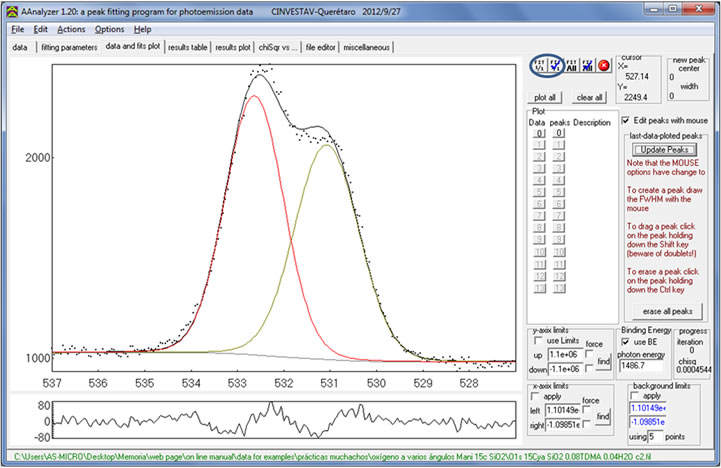Open the Options menu

coord(110,29)
